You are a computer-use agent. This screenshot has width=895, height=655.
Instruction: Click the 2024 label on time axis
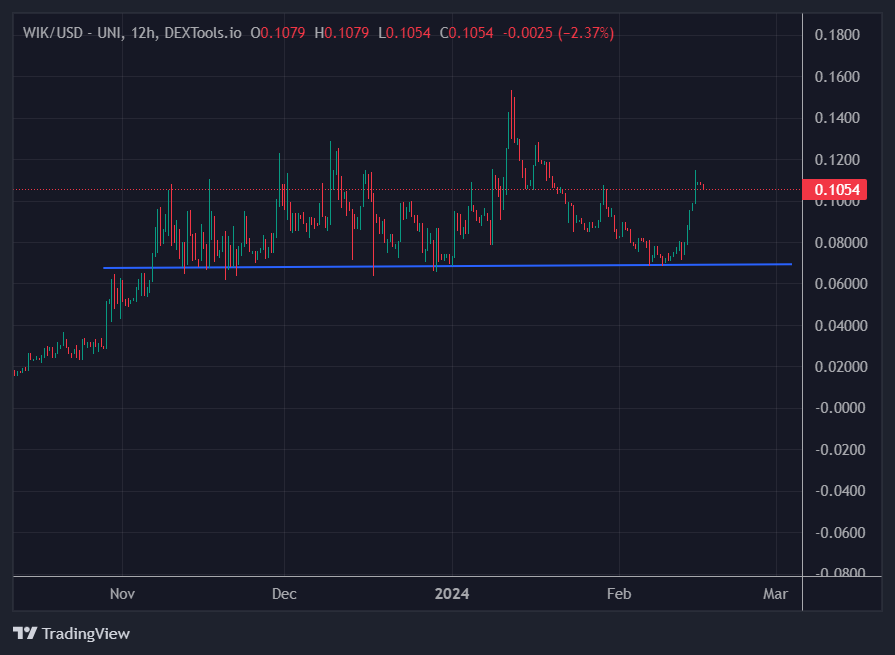(452, 594)
